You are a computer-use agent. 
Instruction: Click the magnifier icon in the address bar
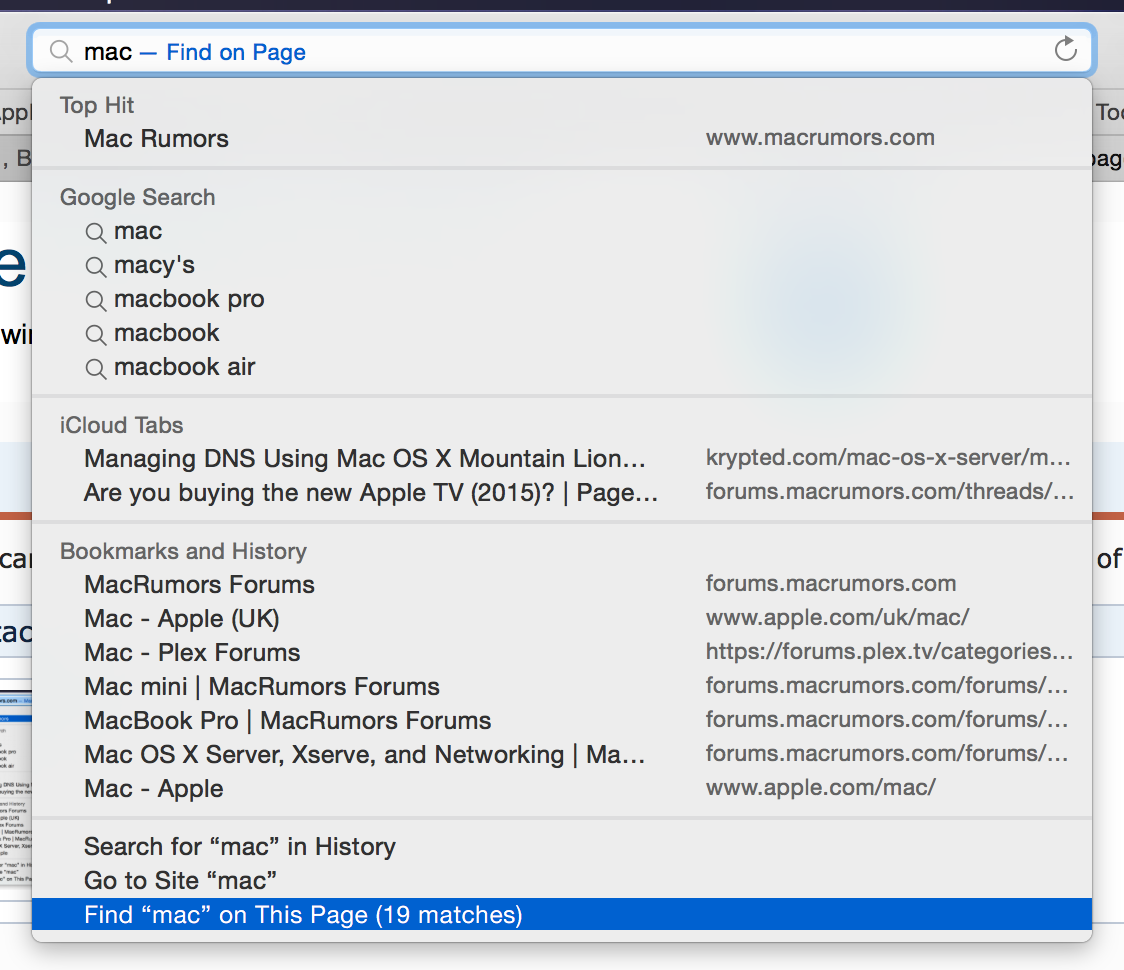point(61,52)
